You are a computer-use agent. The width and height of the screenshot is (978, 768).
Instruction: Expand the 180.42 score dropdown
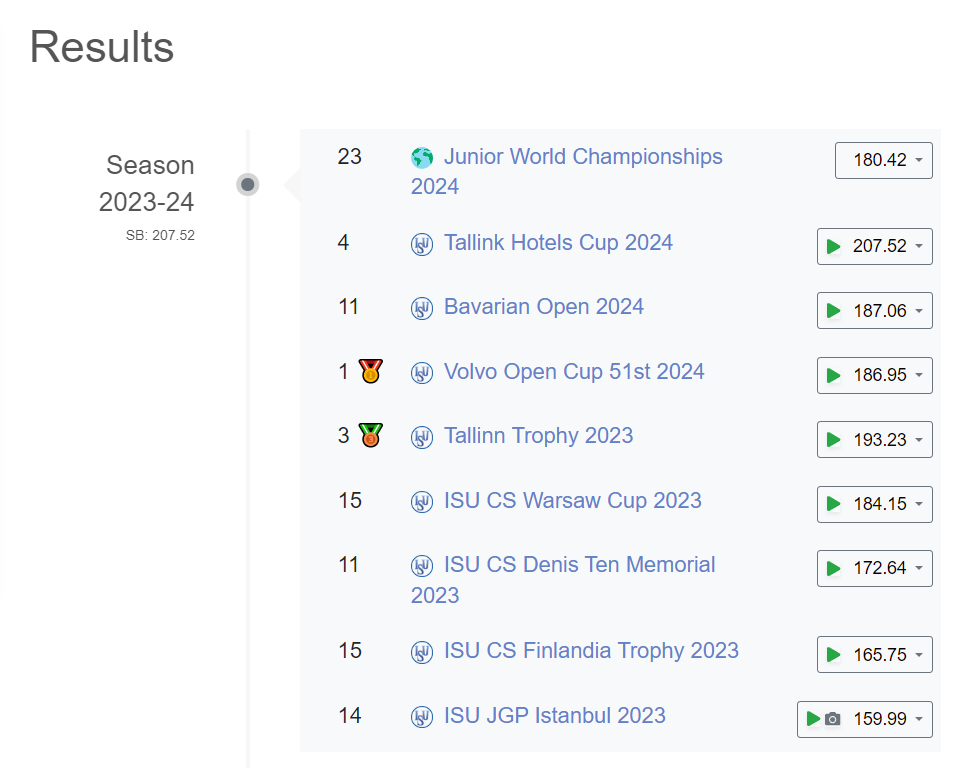pyautogui.click(x=884, y=160)
